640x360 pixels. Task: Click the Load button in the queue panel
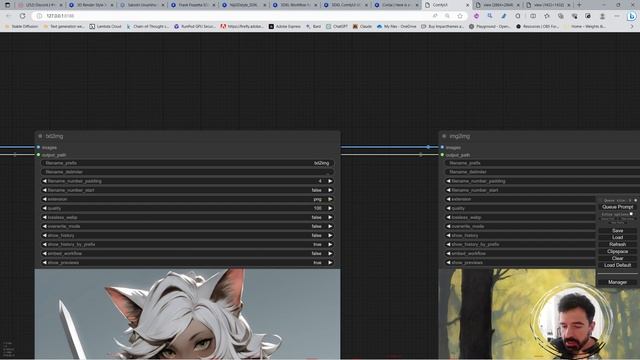point(618,237)
